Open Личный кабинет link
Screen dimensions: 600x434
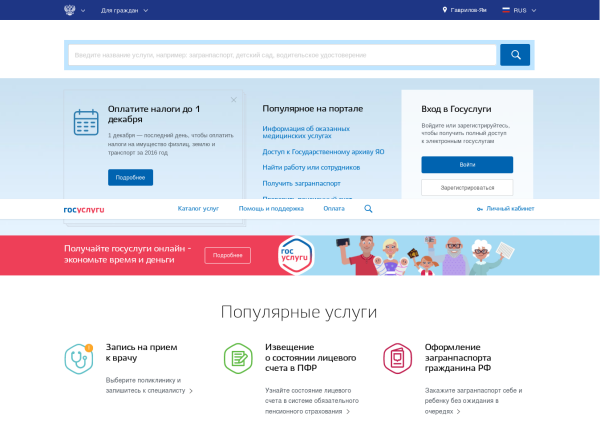coord(510,209)
